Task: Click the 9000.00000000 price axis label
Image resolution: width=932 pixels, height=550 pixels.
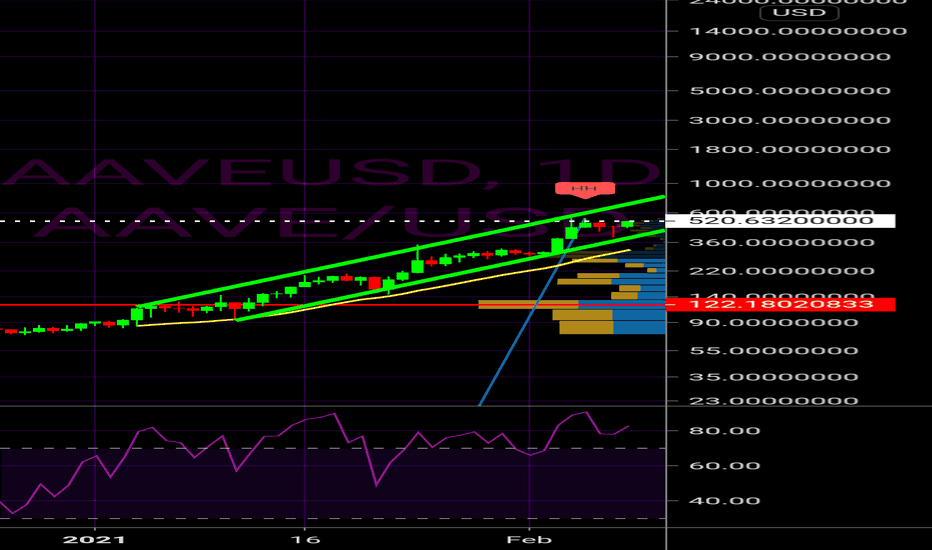Action: click(x=790, y=57)
